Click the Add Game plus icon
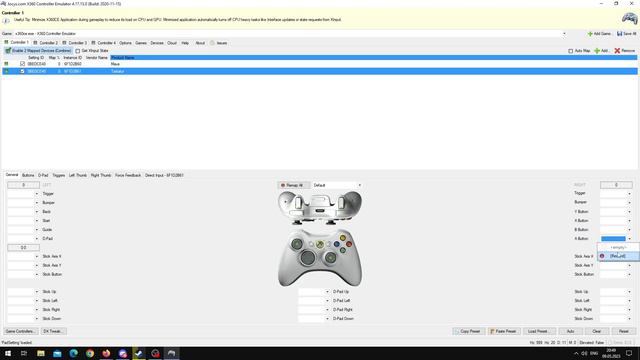Viewport: 640px width, 360px height. [590, 34]
